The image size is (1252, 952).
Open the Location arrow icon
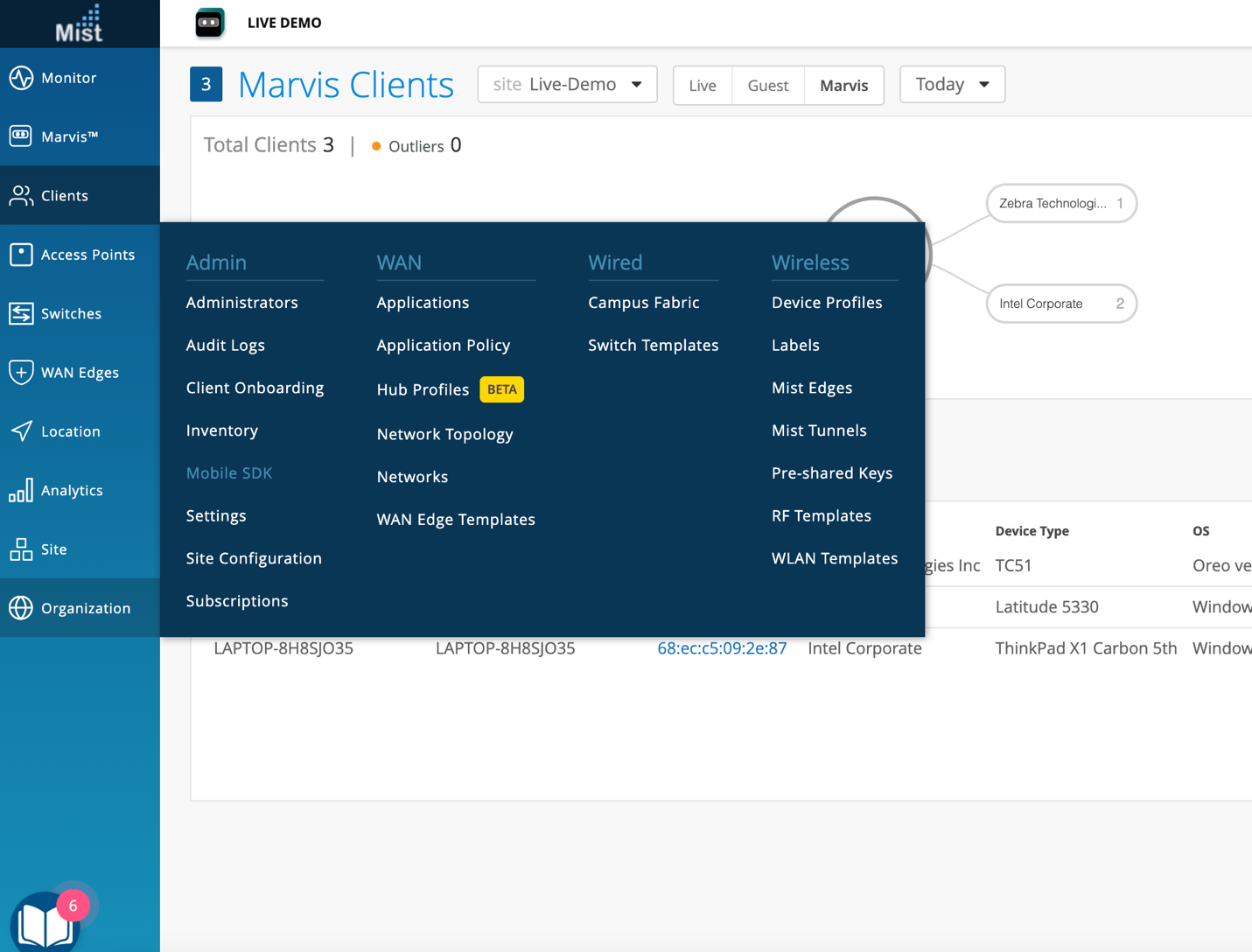[21, 431]
